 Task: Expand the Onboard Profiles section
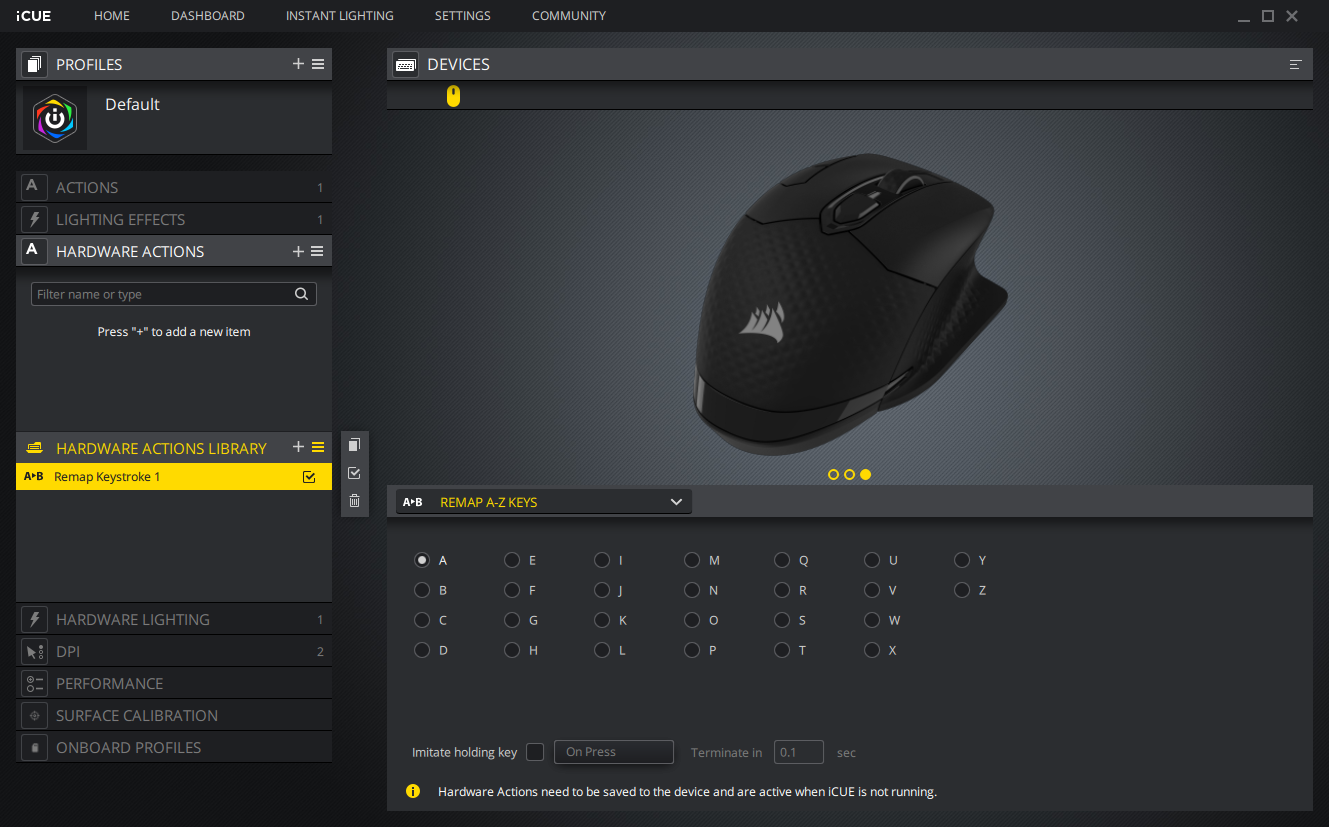point(174,747)
